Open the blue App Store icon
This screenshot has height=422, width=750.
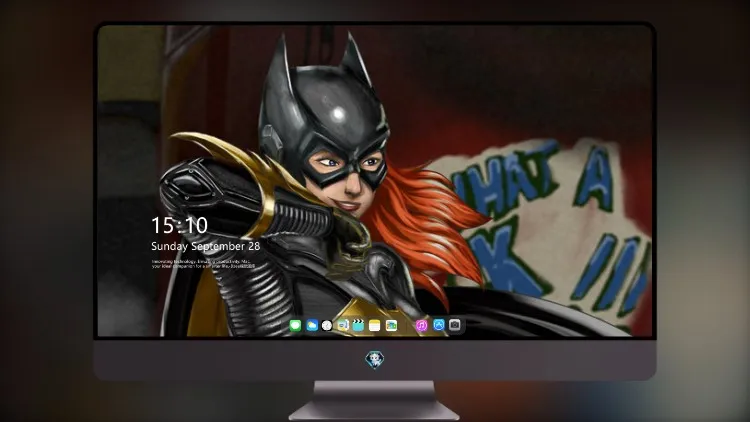coord(439,325)
